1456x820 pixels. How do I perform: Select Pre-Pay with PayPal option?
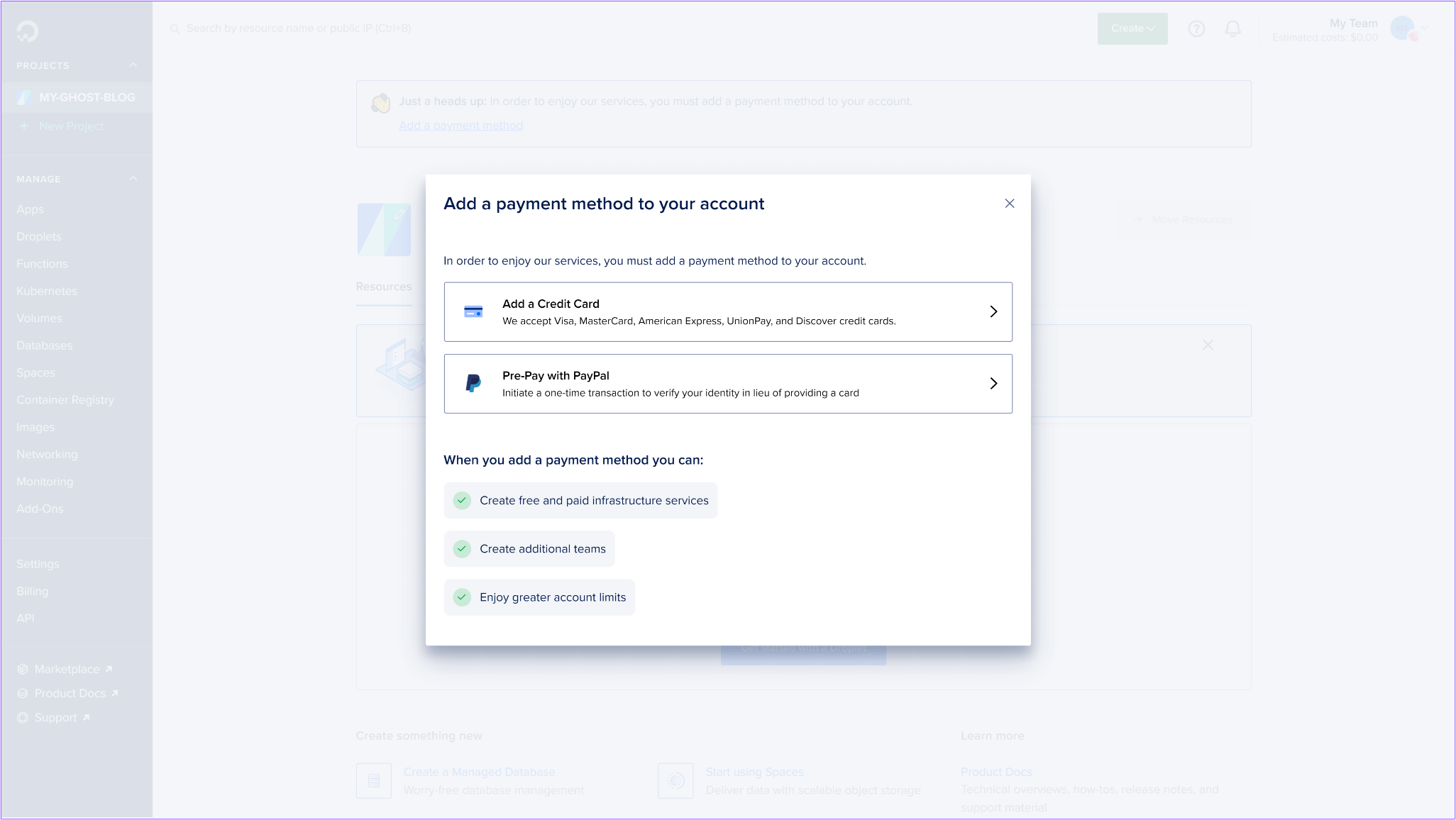tap(728, 384)
